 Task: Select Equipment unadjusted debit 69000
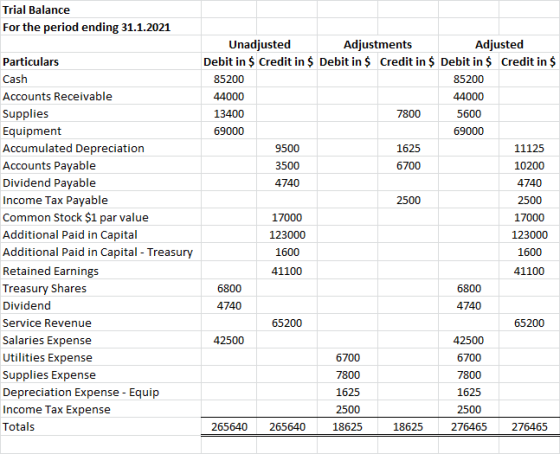point(229,131)
